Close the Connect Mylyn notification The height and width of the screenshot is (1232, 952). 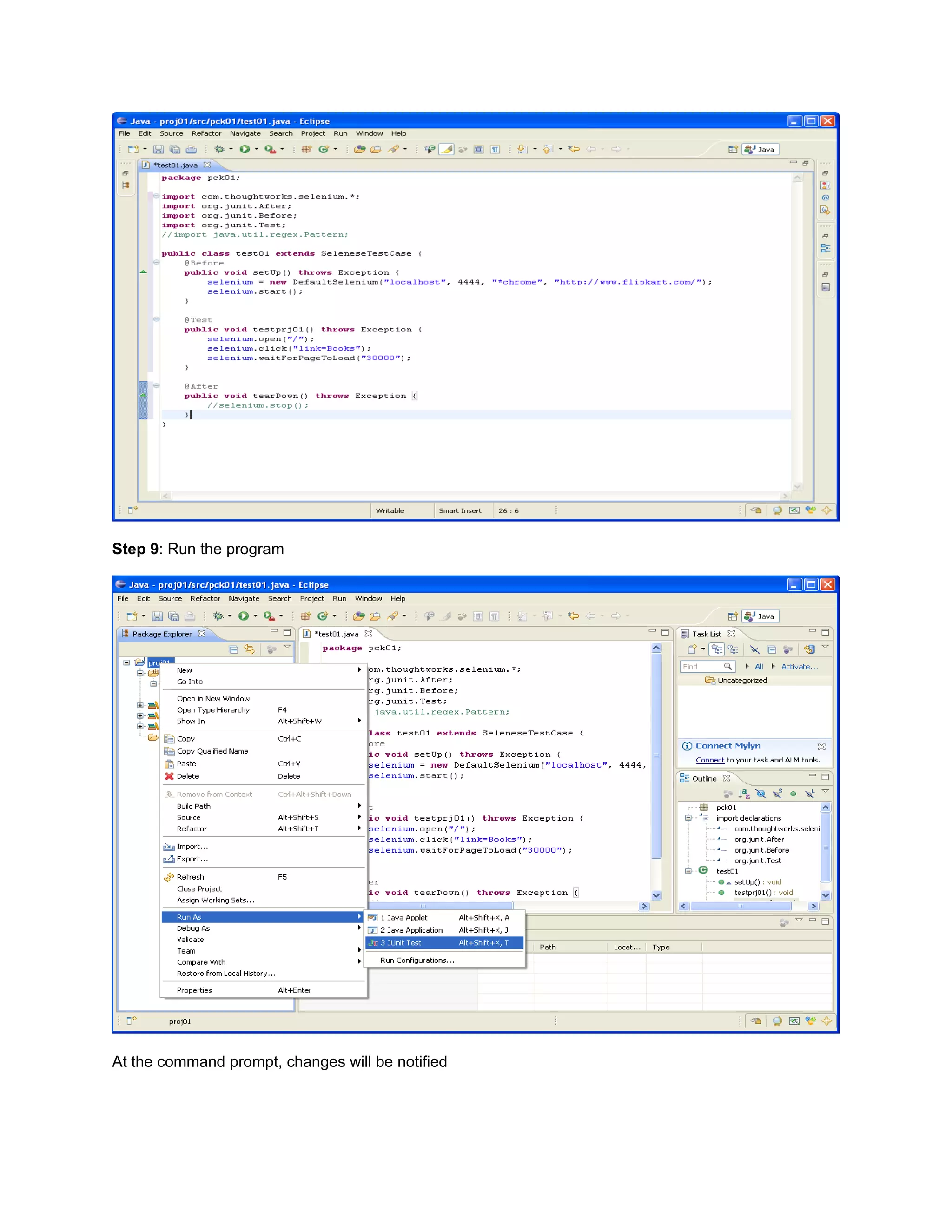click(822, 746)
